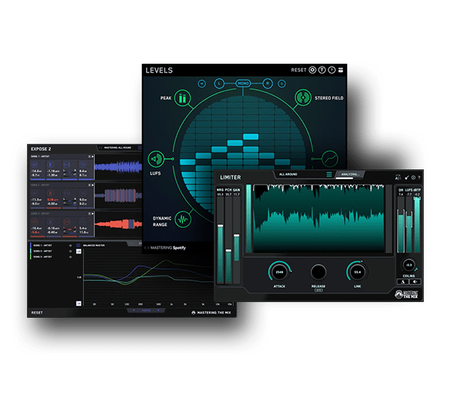Expand the MASTERING ALL ROUND preset in EXPOSE 2
The height and width of the screenshot is (407, 450).
coord(118,148)
